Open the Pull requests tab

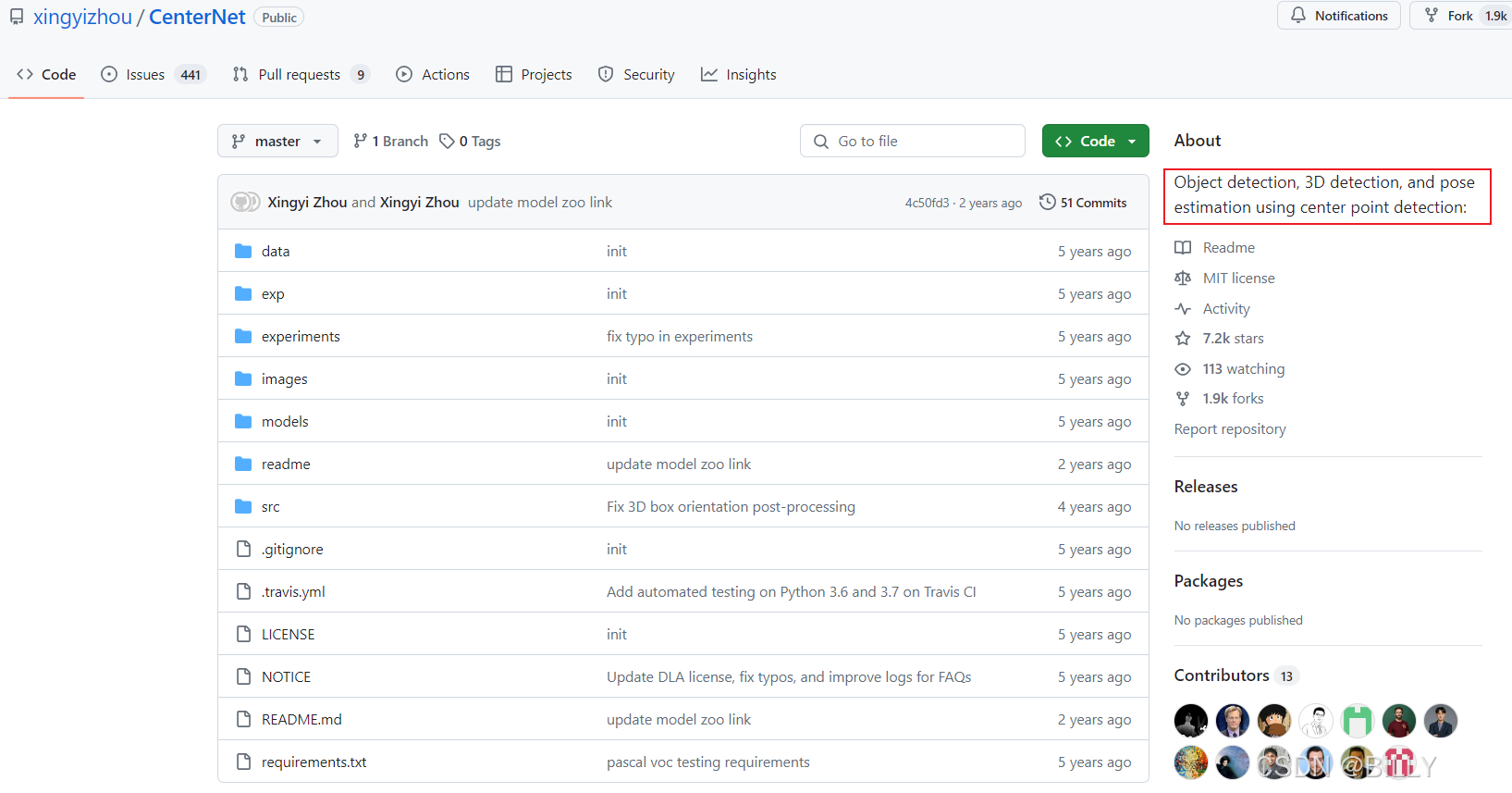coord(301,74)
